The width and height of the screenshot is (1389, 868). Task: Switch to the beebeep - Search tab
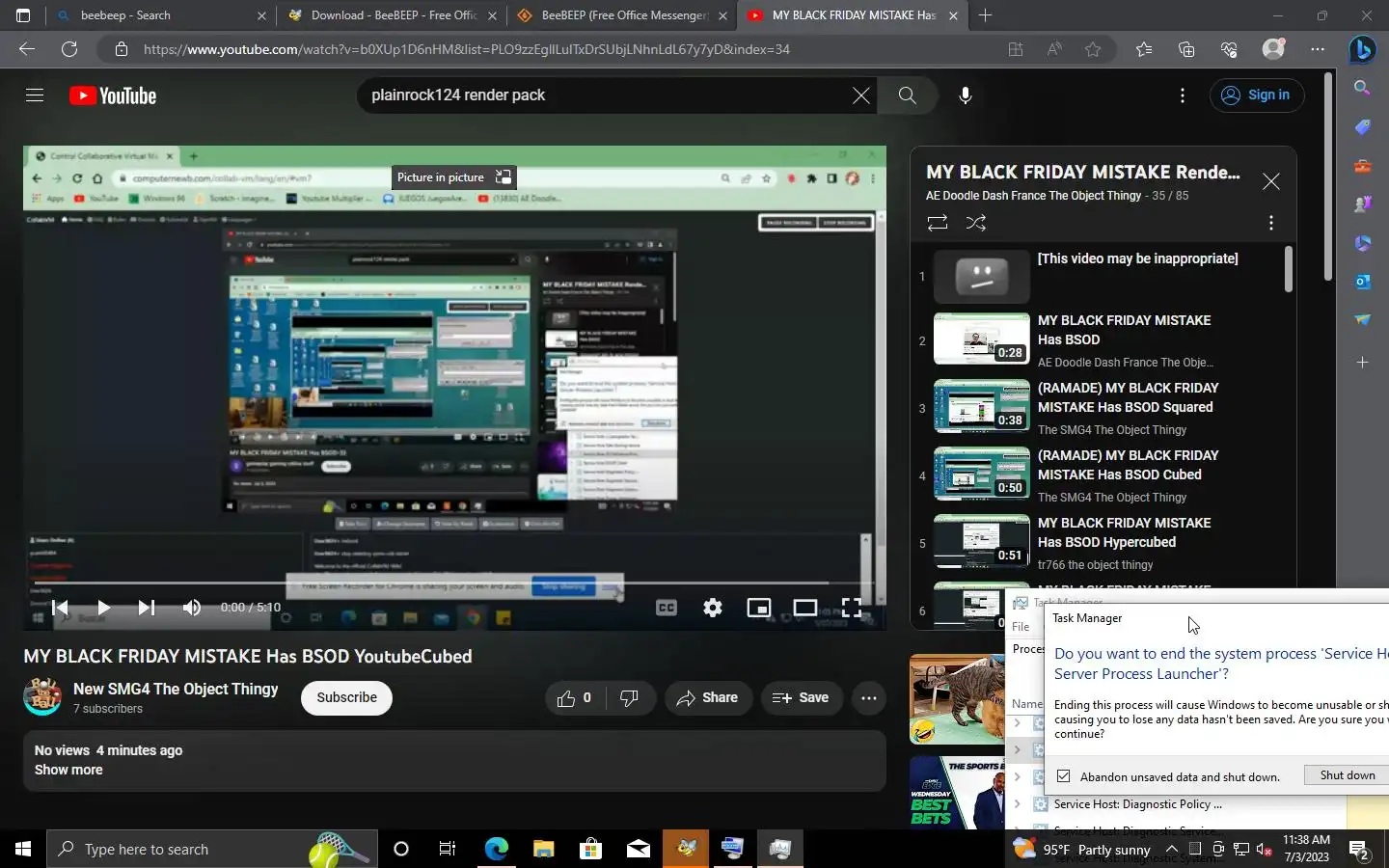[x=161, y=15]
